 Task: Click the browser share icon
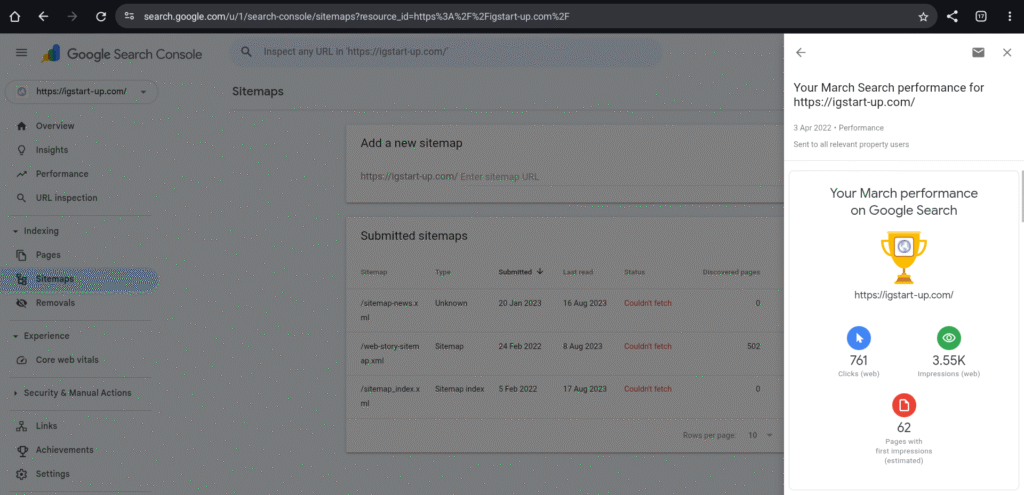click(952, 17)
